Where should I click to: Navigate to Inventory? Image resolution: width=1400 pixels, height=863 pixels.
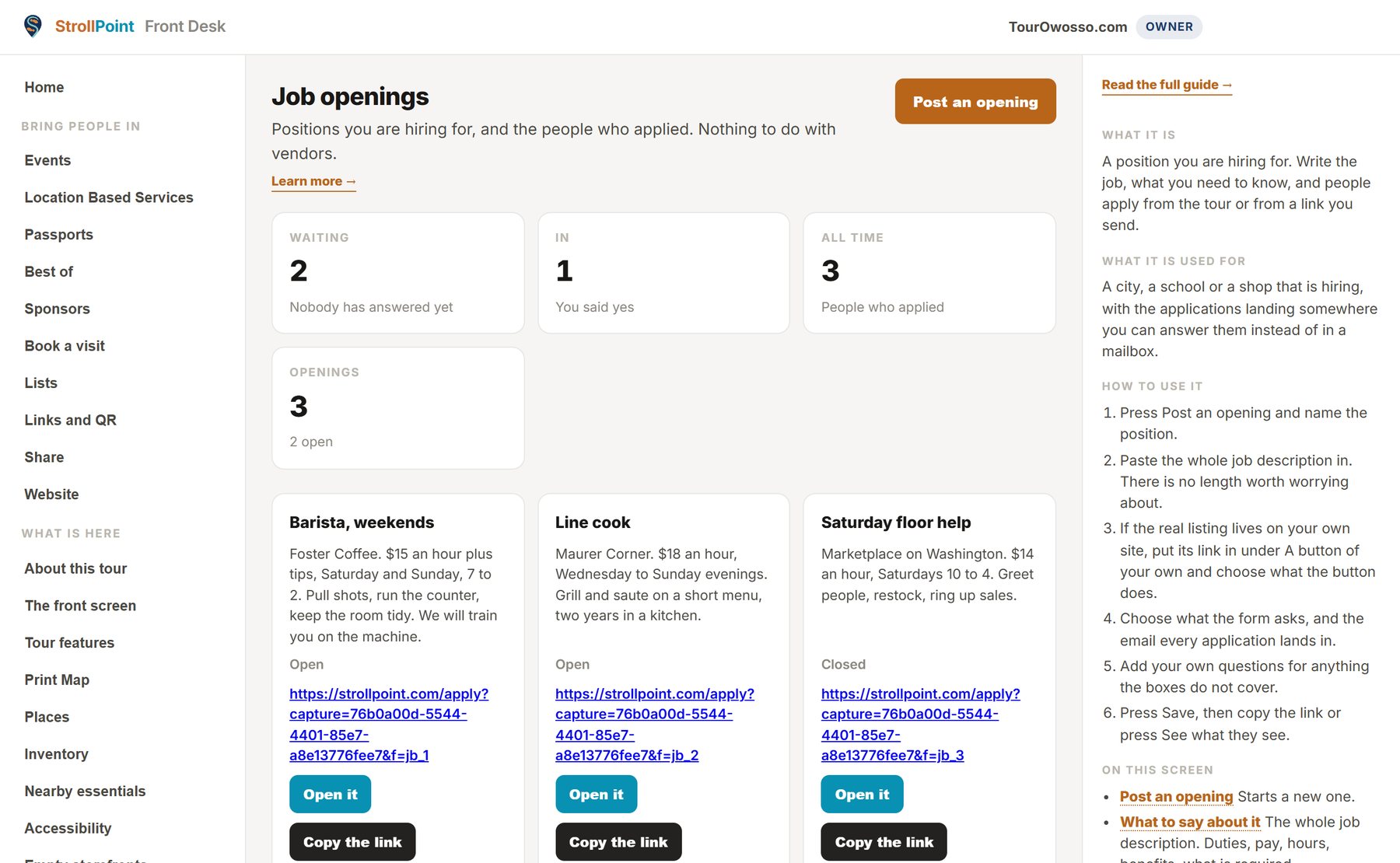click(57, 754)
